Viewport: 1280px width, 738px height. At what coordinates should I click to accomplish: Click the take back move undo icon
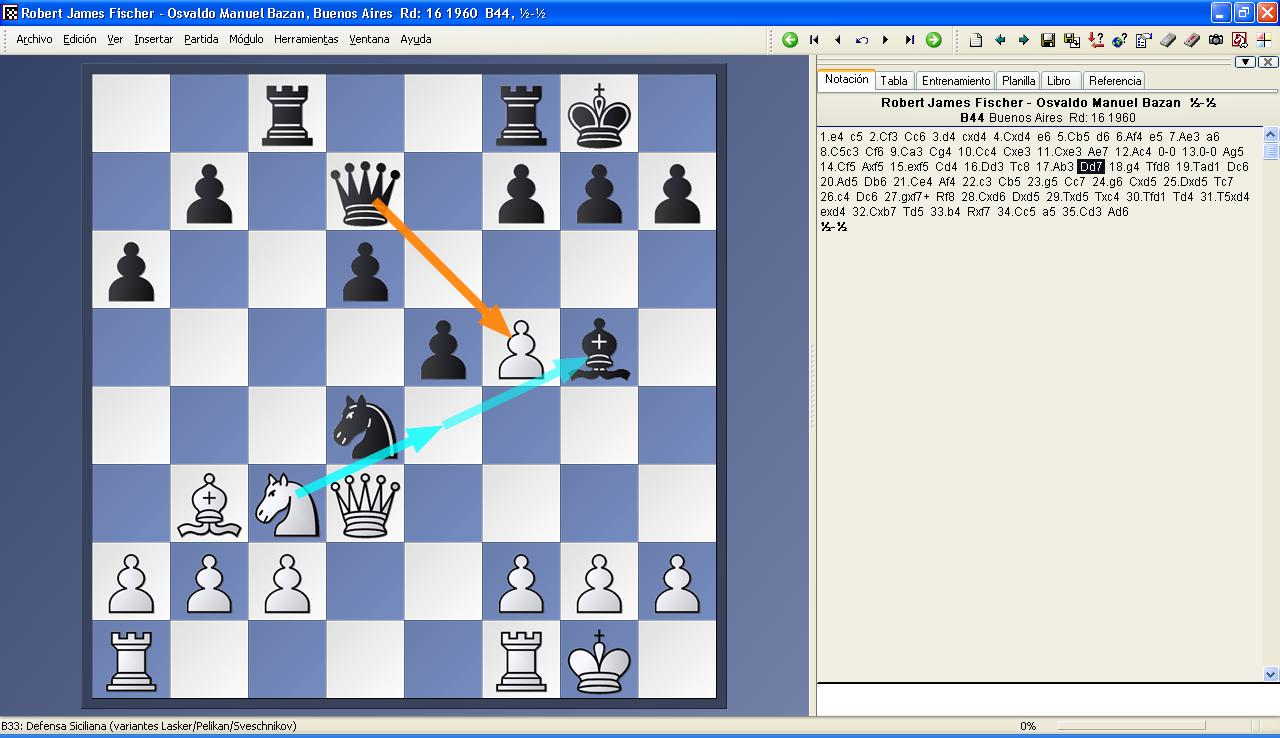pos(861,40)
